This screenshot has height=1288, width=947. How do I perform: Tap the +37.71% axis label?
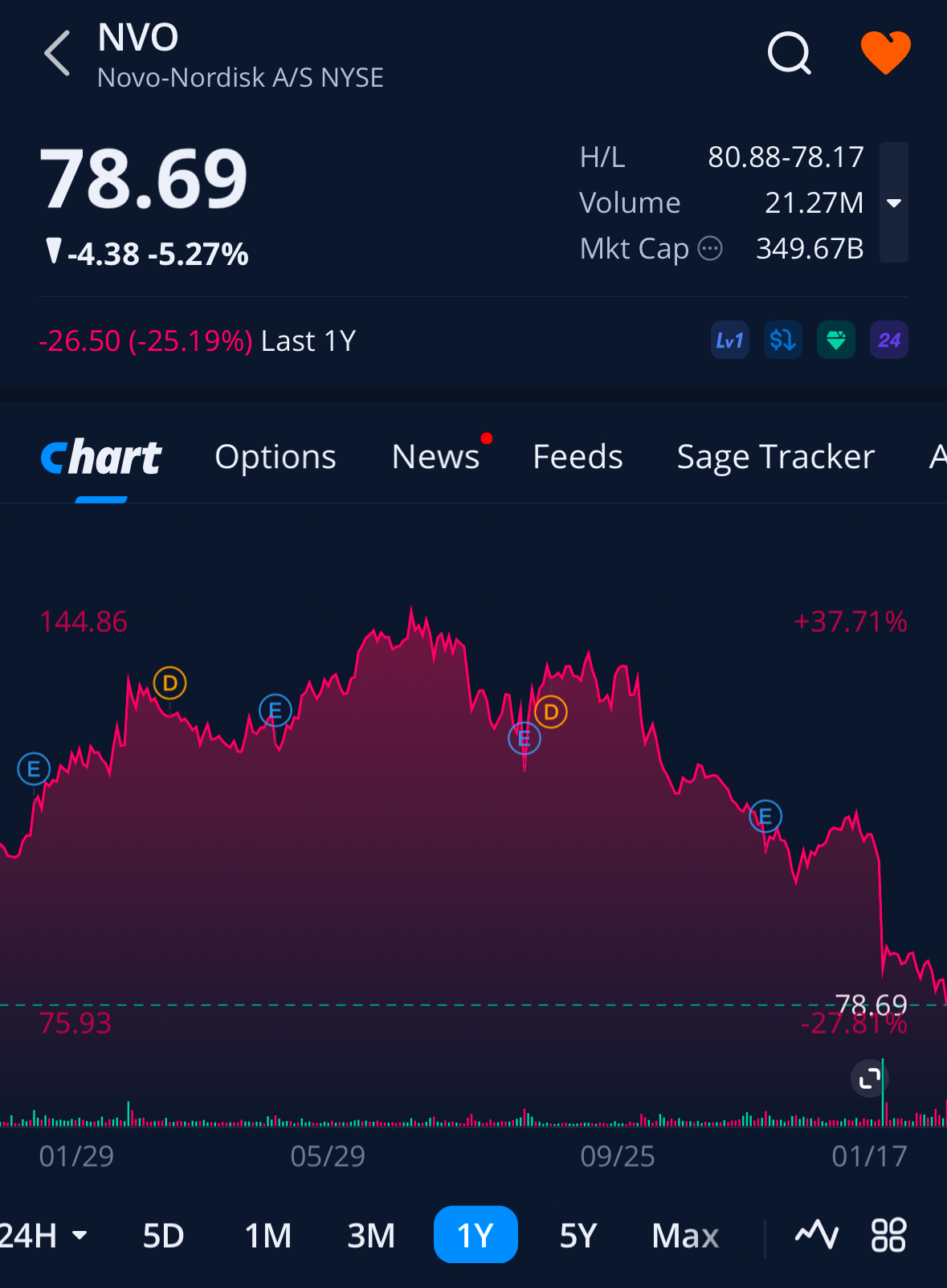click(851, 622)
